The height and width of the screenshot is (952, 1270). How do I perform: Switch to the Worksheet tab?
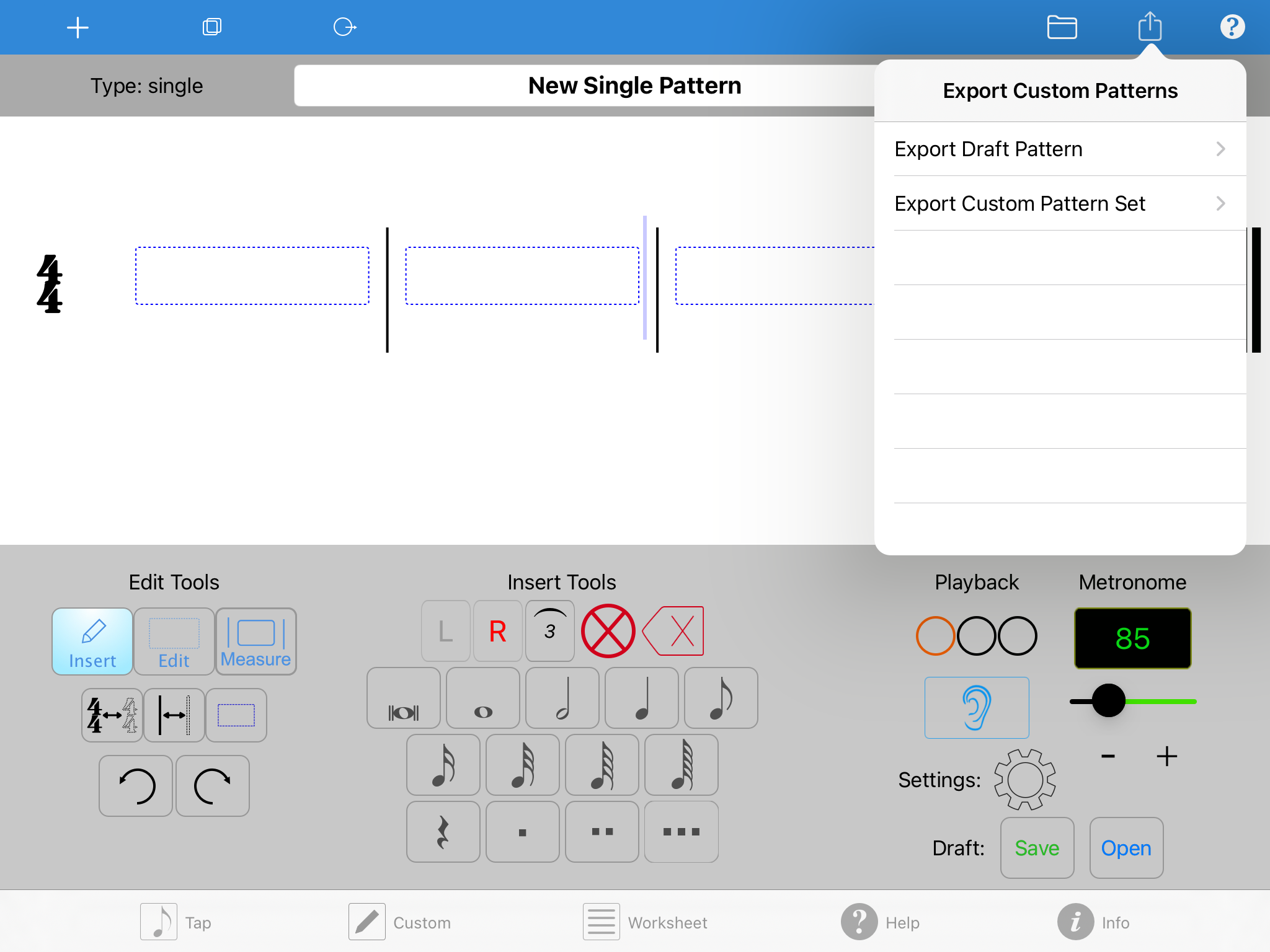[647, 922]
